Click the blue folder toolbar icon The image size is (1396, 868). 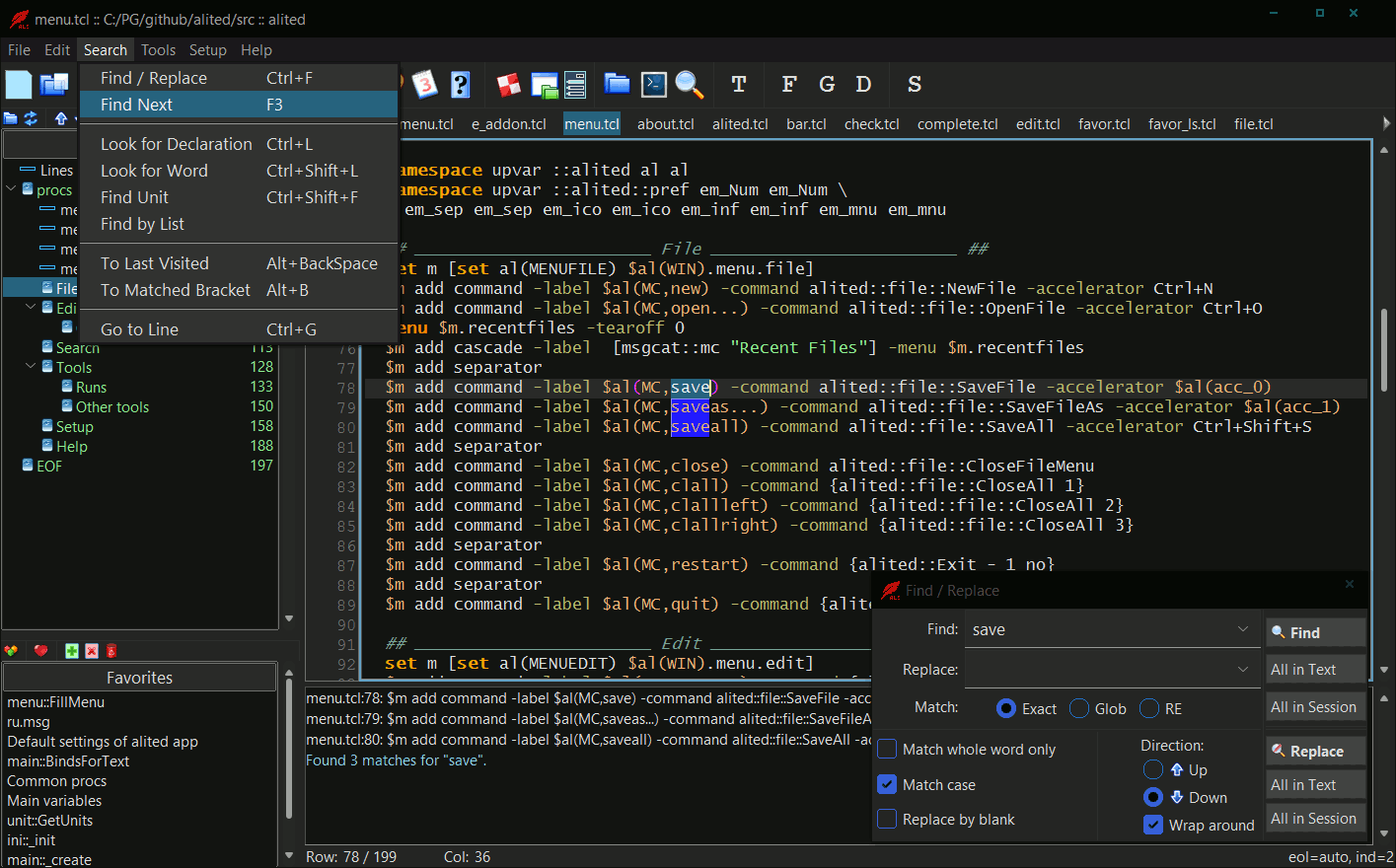point(617,85)
